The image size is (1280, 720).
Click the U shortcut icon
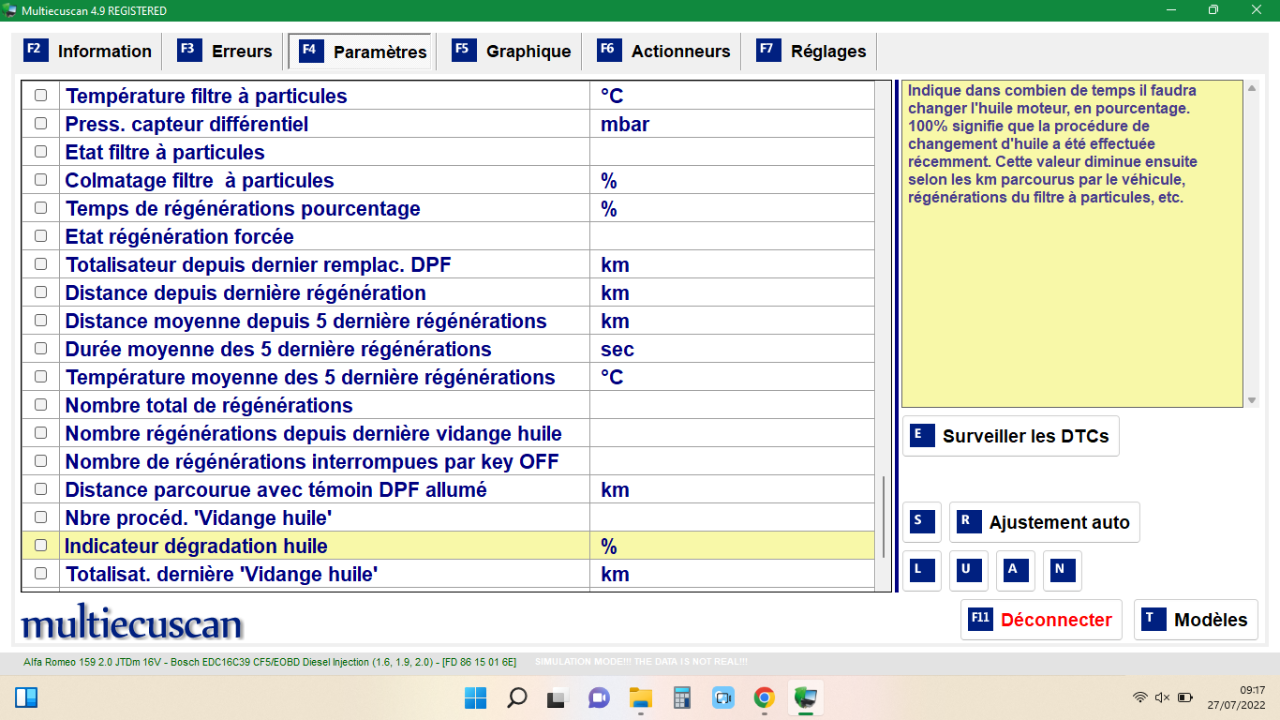tap(967, 570)
